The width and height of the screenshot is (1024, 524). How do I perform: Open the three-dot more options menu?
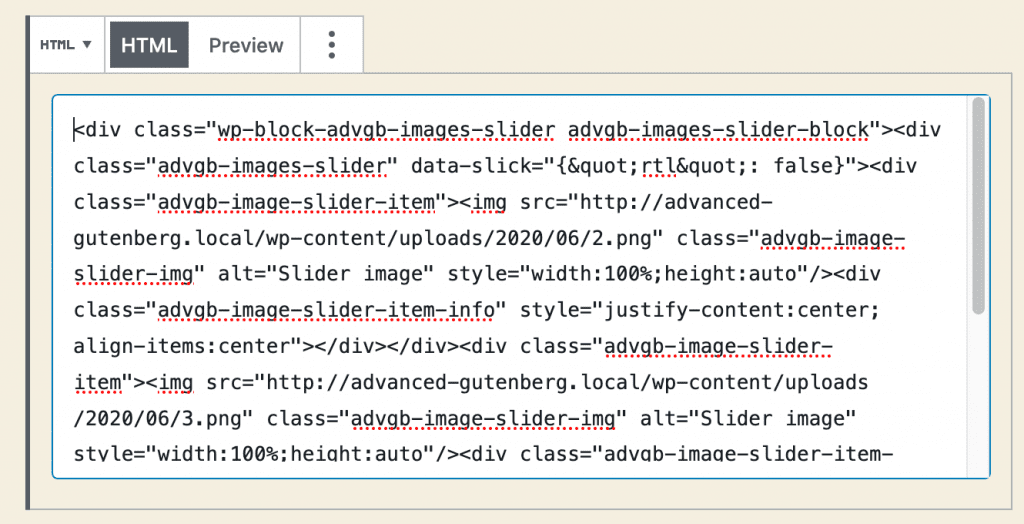[332, 45]
